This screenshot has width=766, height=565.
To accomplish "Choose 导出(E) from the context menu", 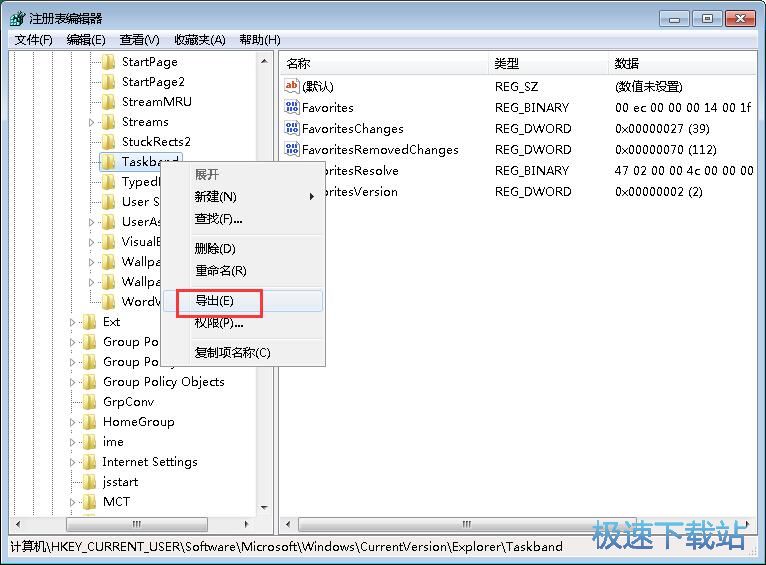I will click(x=243, y=301).
